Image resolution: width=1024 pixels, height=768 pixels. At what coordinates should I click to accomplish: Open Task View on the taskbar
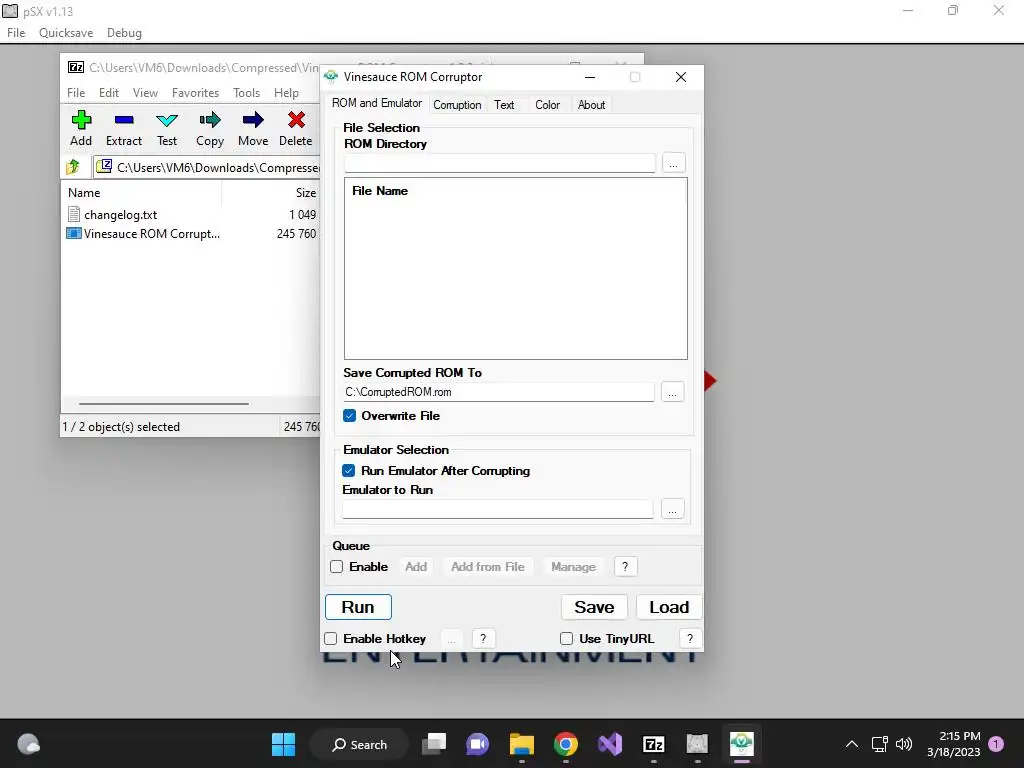click(x=434, y=744)
